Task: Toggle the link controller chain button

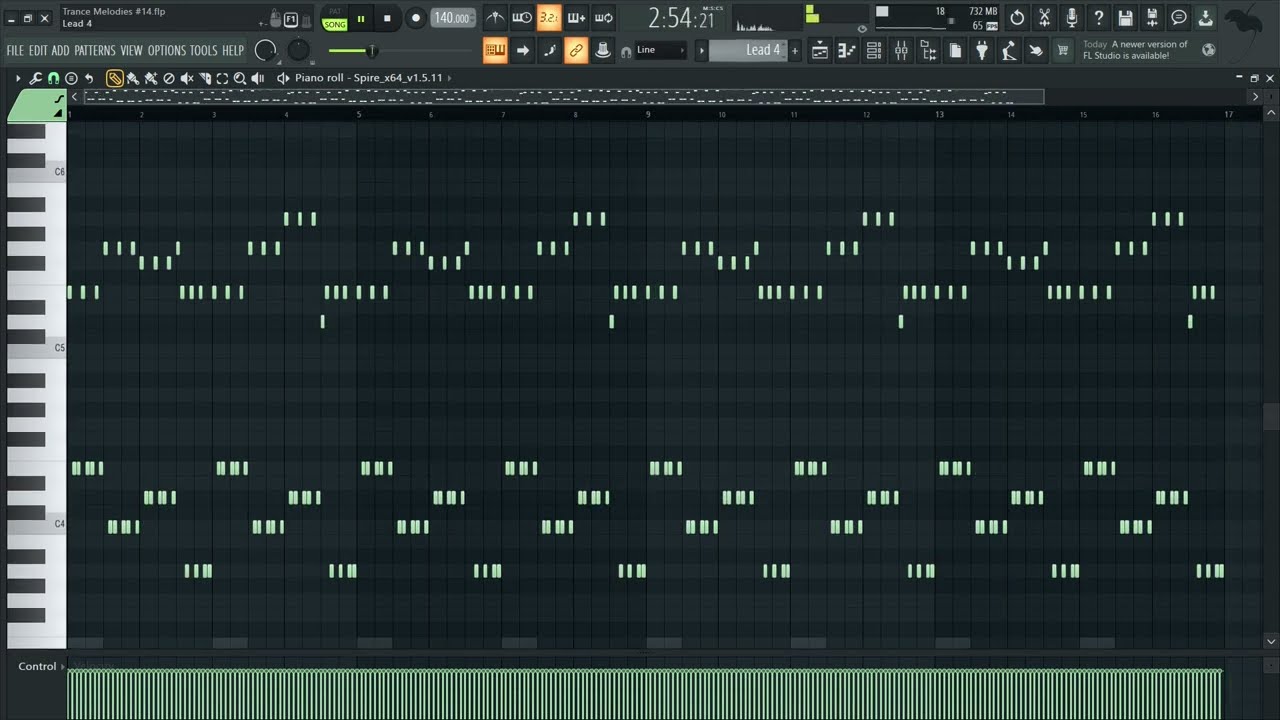Action: click(x=576, y=51)
